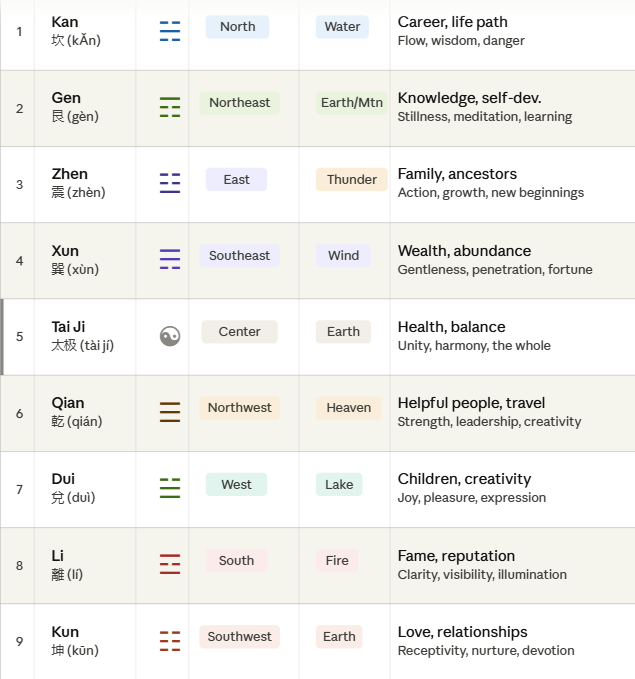This screenshot has height=679, width=635.
Task: Click the Kan water trigram icon
Action: tap(170, 31)
